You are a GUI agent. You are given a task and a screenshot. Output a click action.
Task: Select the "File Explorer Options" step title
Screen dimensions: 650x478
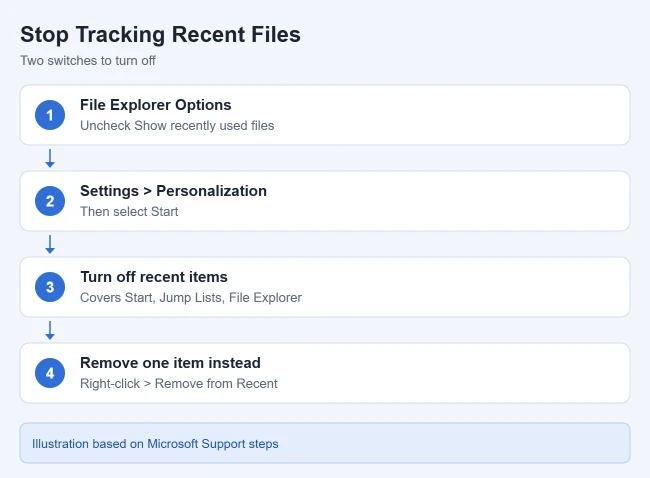tap(155, 105)
